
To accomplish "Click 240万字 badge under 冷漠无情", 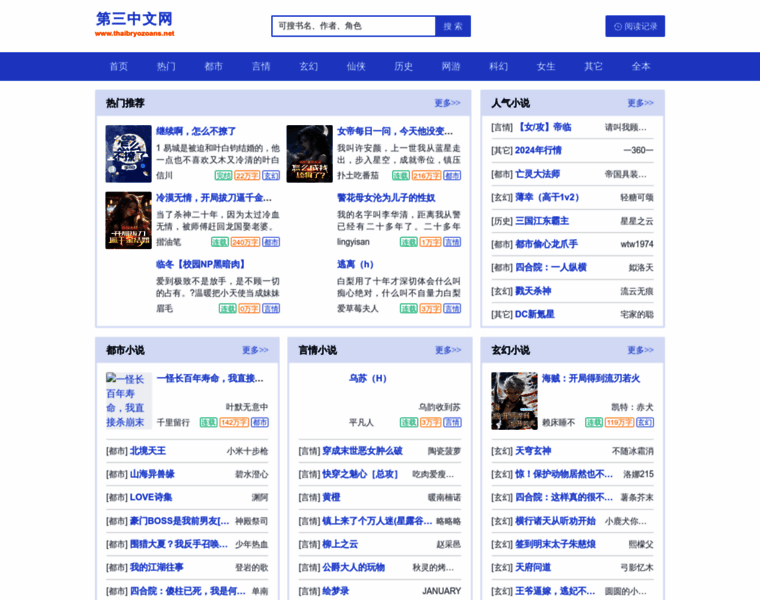I will pyautogui.click(x=245, y=242).
